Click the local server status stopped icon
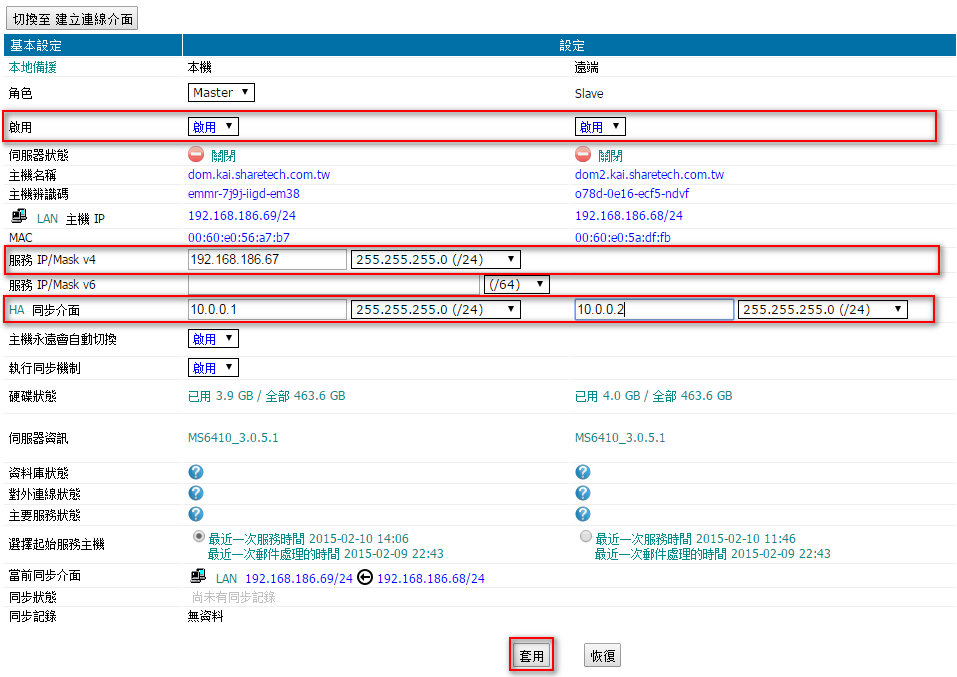Screen dimensions: 957x677 pyautogui.click(x=196, y=155)
